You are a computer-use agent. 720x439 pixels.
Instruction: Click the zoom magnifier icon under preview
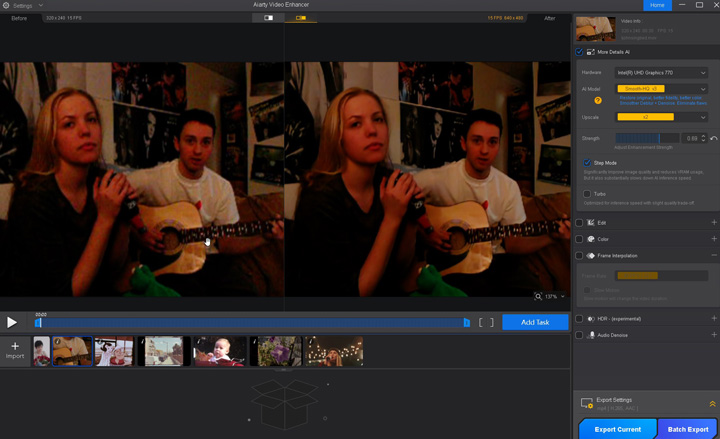click(x=538, y=297)
